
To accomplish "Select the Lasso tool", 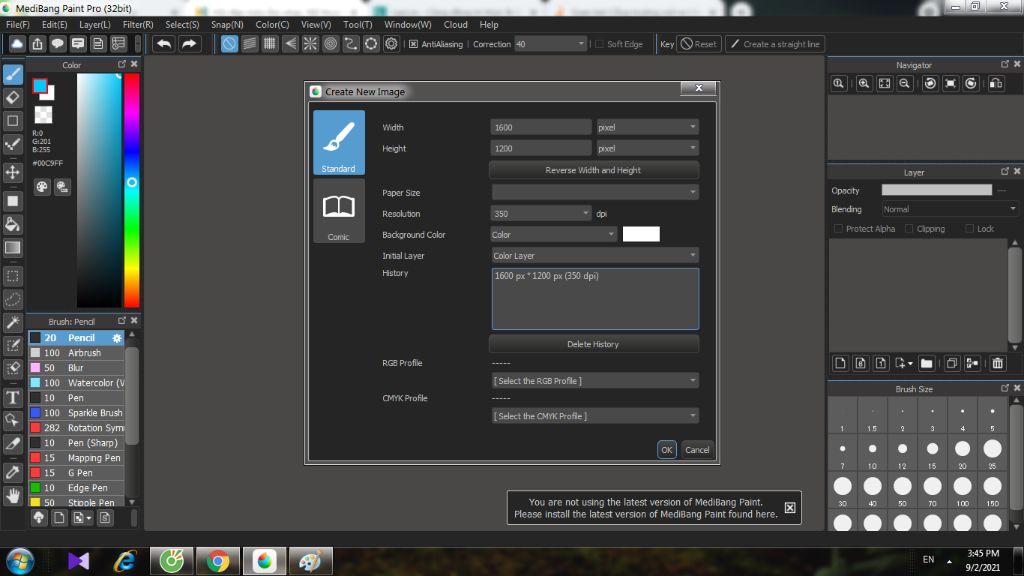I will (13, 300).
